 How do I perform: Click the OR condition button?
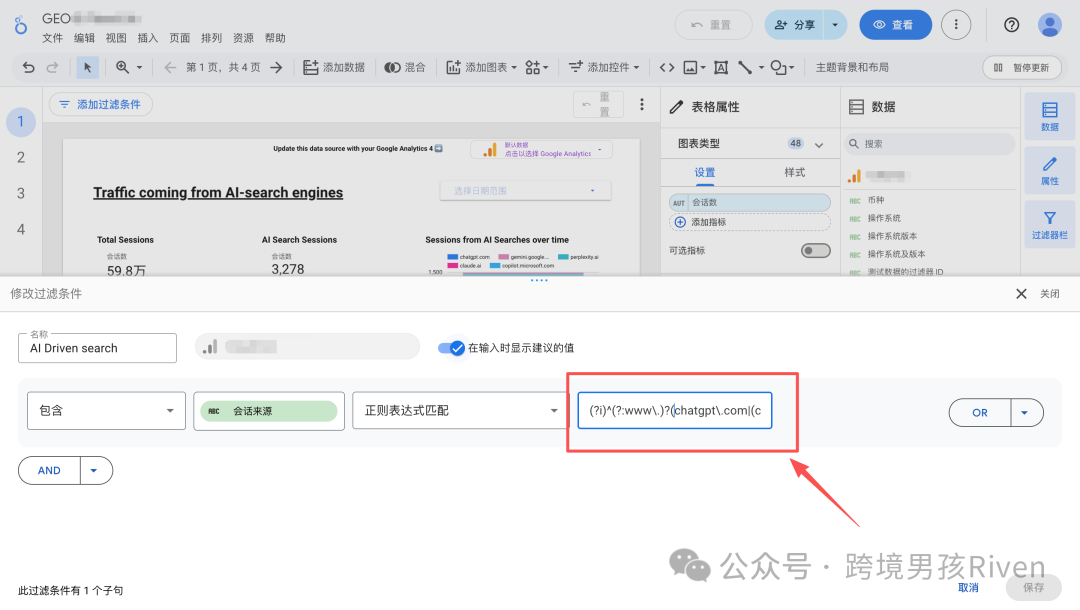click(979, 412)
